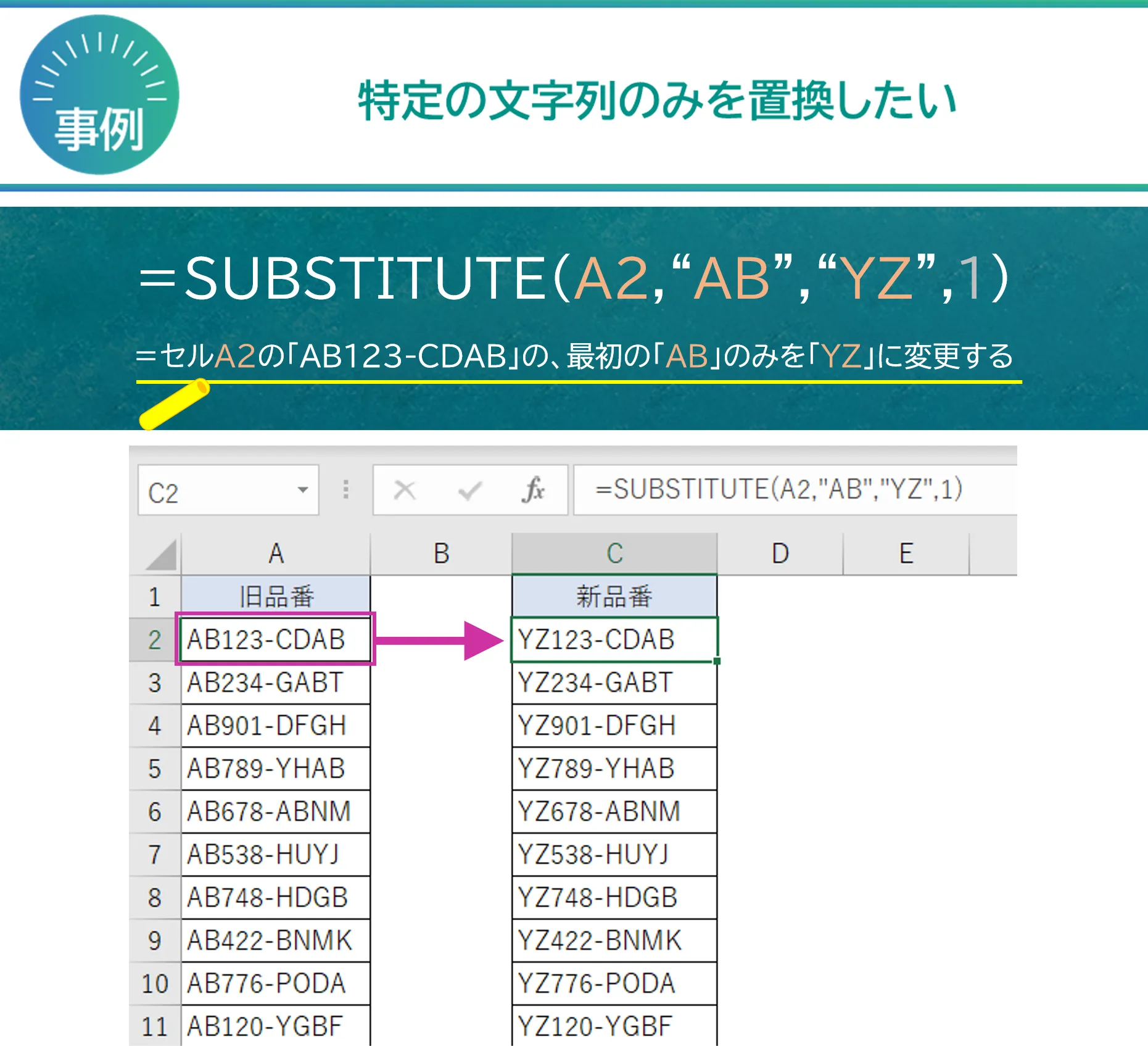Image resolution: width=1148 pixels, height=1046 pixels.
Task: Select column E header
Action: click(906, 554)
